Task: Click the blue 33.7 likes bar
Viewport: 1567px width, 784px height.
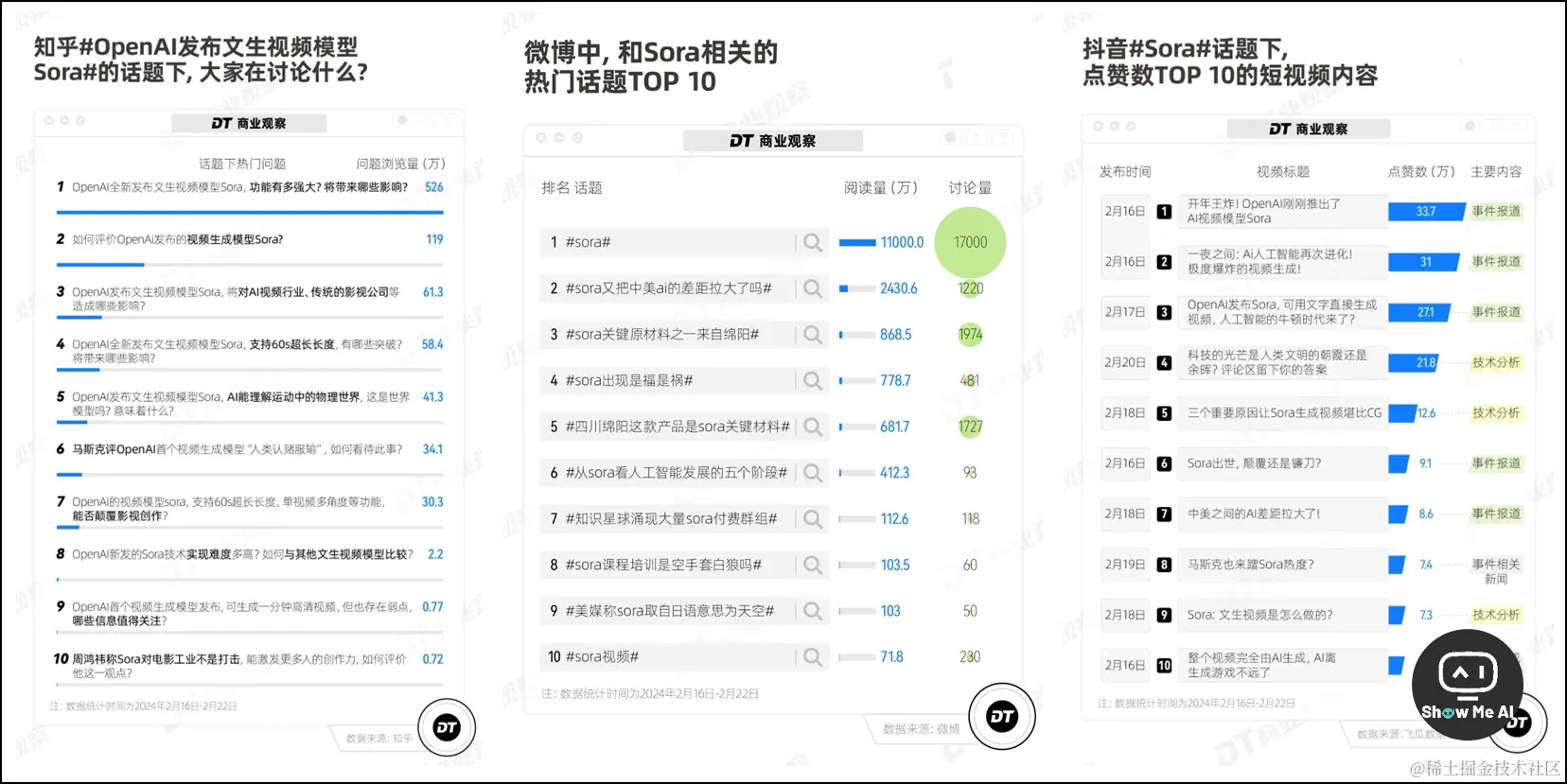Action: click(x=1425, y=212)
